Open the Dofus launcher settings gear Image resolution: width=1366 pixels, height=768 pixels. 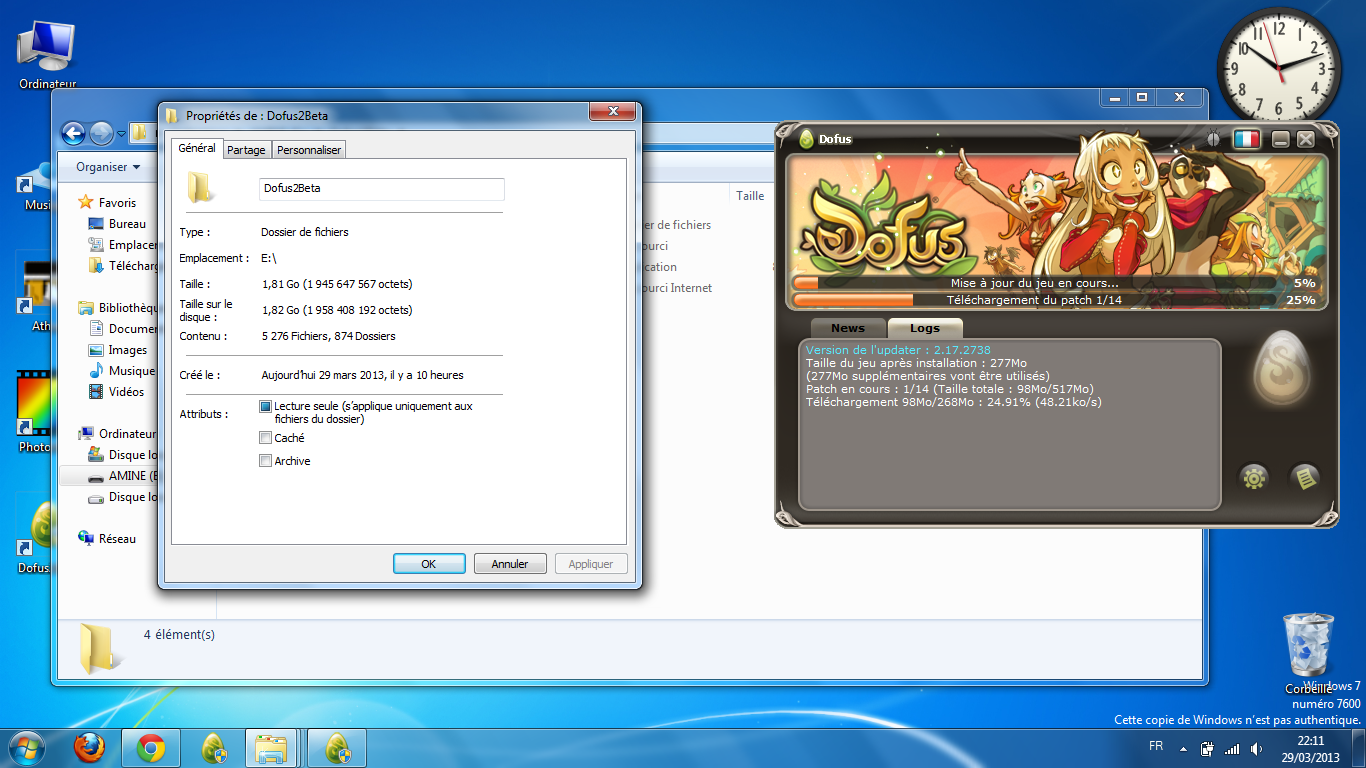1254,478
